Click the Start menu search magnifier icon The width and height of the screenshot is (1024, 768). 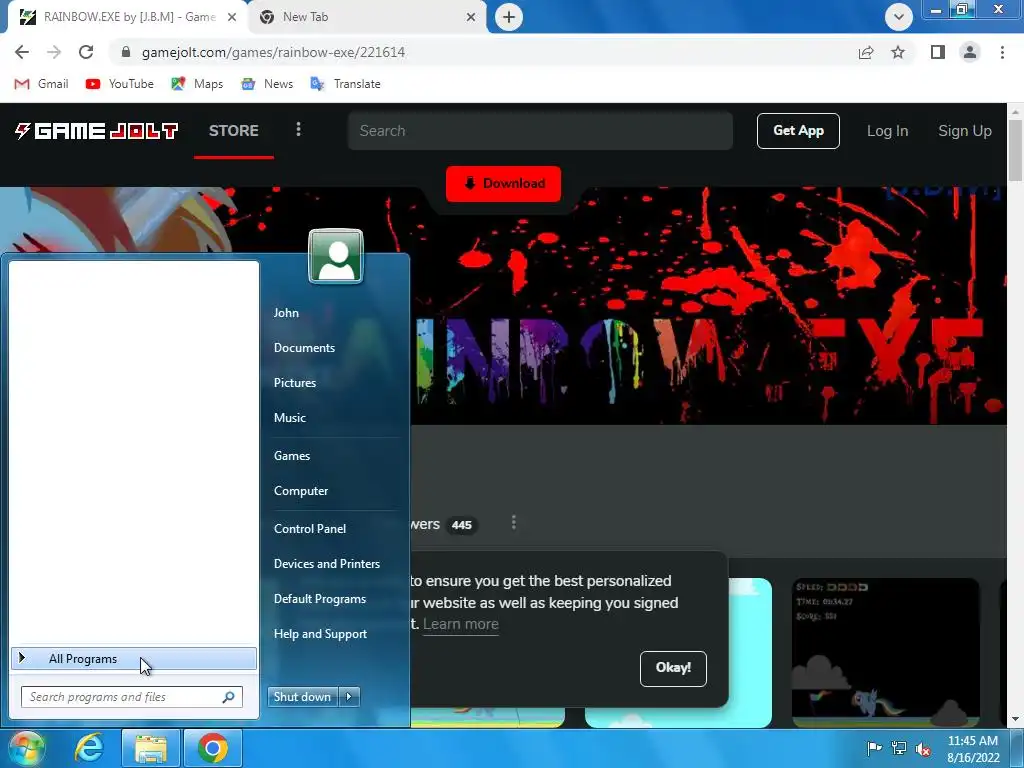point(228,697)
